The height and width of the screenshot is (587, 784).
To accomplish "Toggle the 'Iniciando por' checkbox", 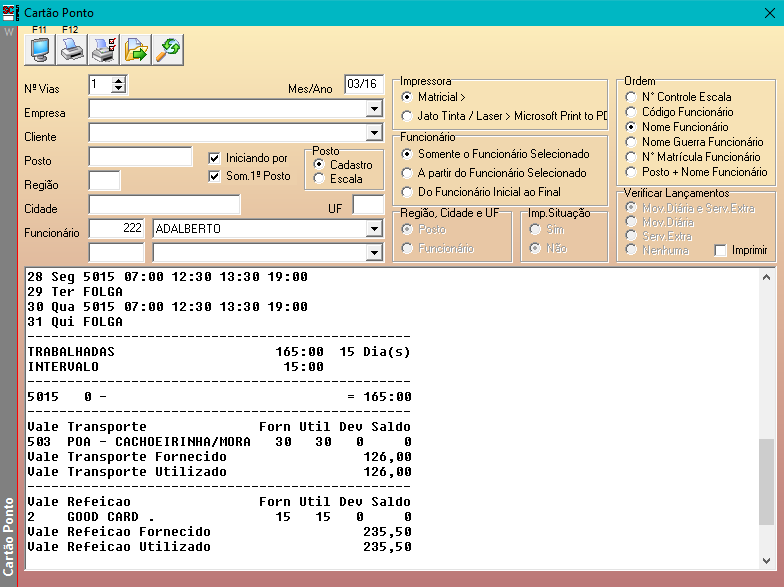I will click(x=214, y=158).
